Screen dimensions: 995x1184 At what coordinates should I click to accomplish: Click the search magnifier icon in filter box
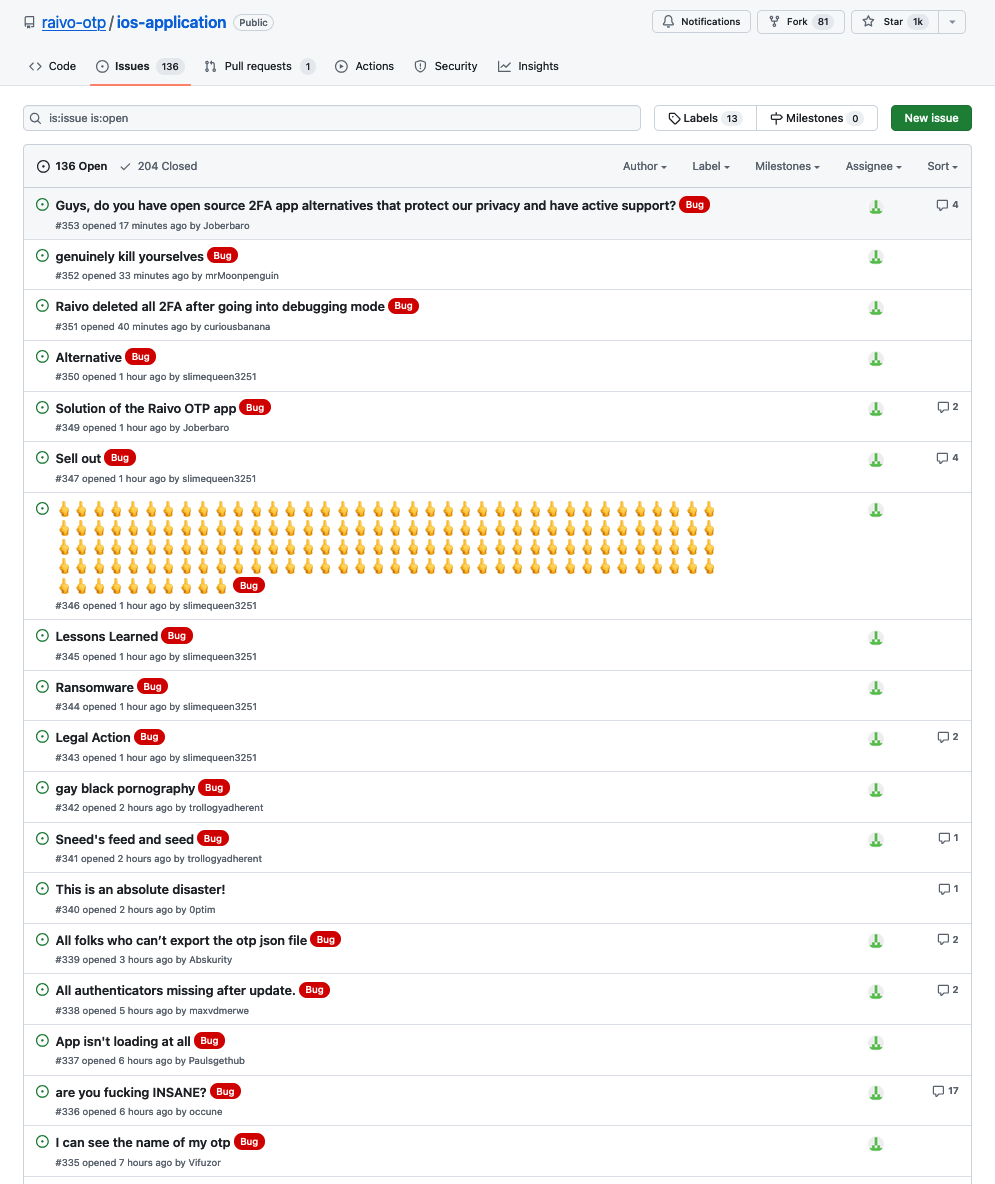pos(35,119)
